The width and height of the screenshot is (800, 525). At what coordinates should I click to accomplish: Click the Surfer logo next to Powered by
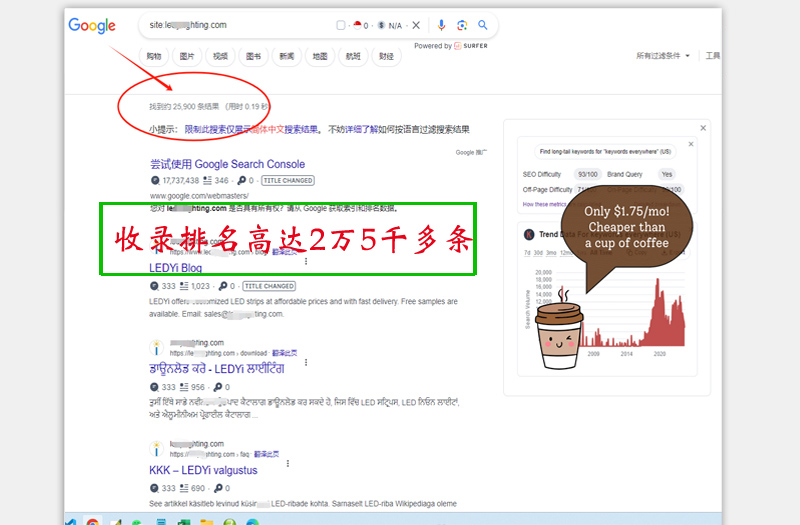471,46
